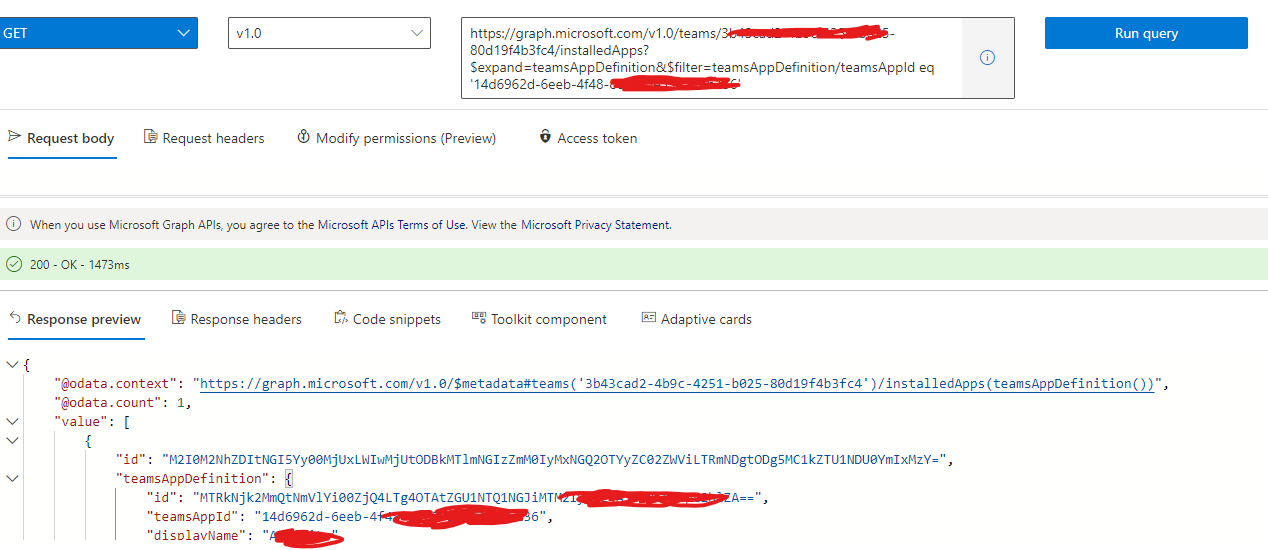
Task: Click the Code snippets icon
Action: [x=340, y=319]
